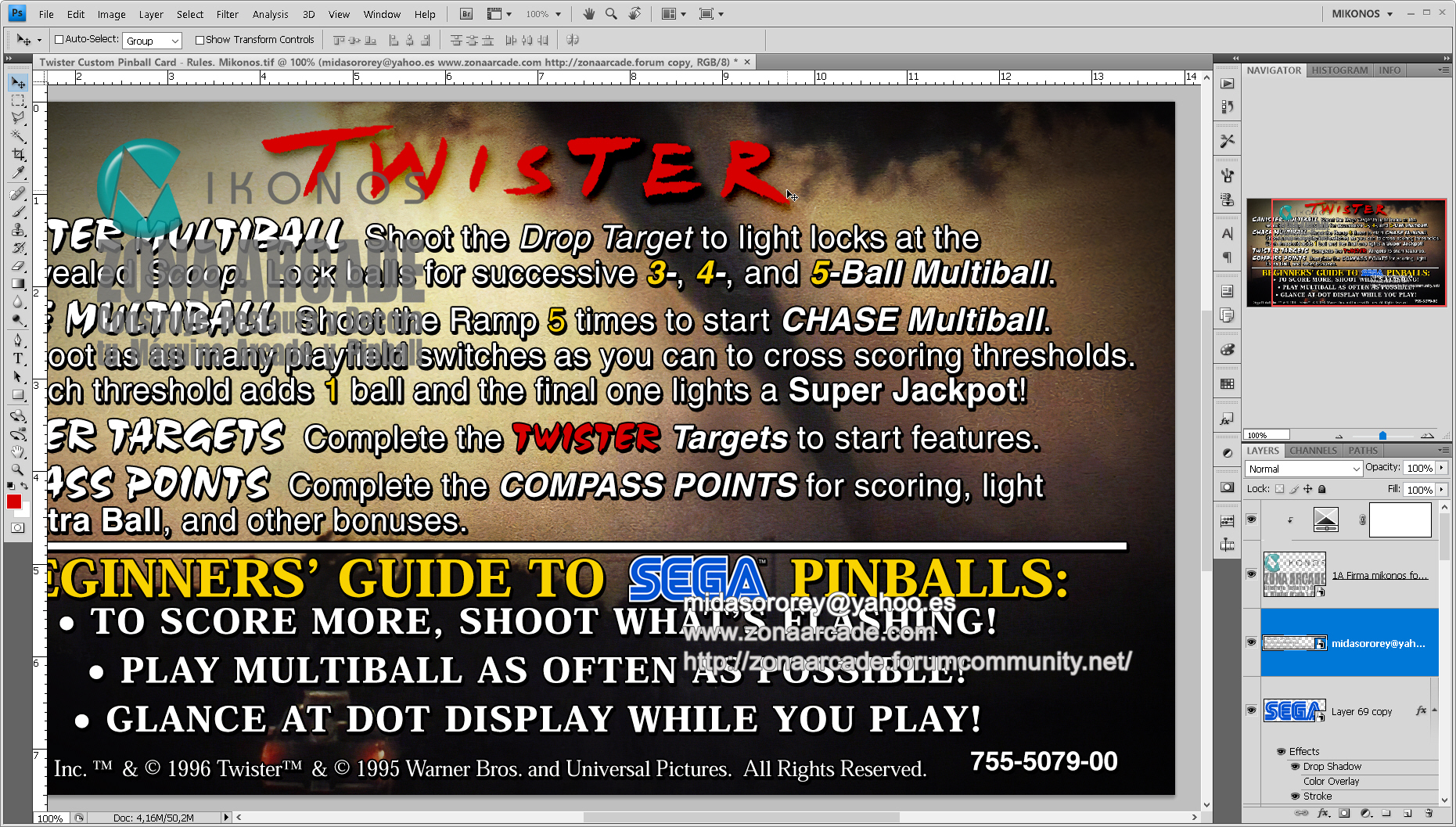This screenshot has height=827, width=1456.
Task: Swap foreground and background colors
Action: (24, 487)
